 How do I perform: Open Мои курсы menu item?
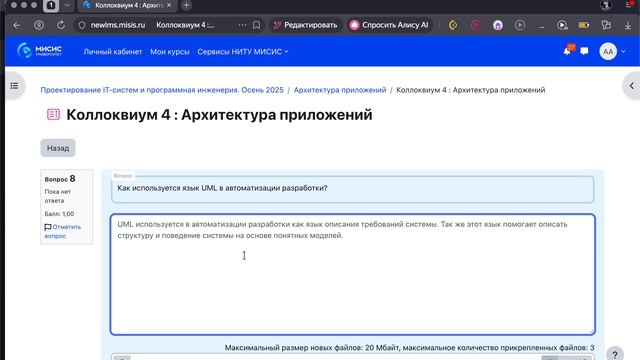170,51
